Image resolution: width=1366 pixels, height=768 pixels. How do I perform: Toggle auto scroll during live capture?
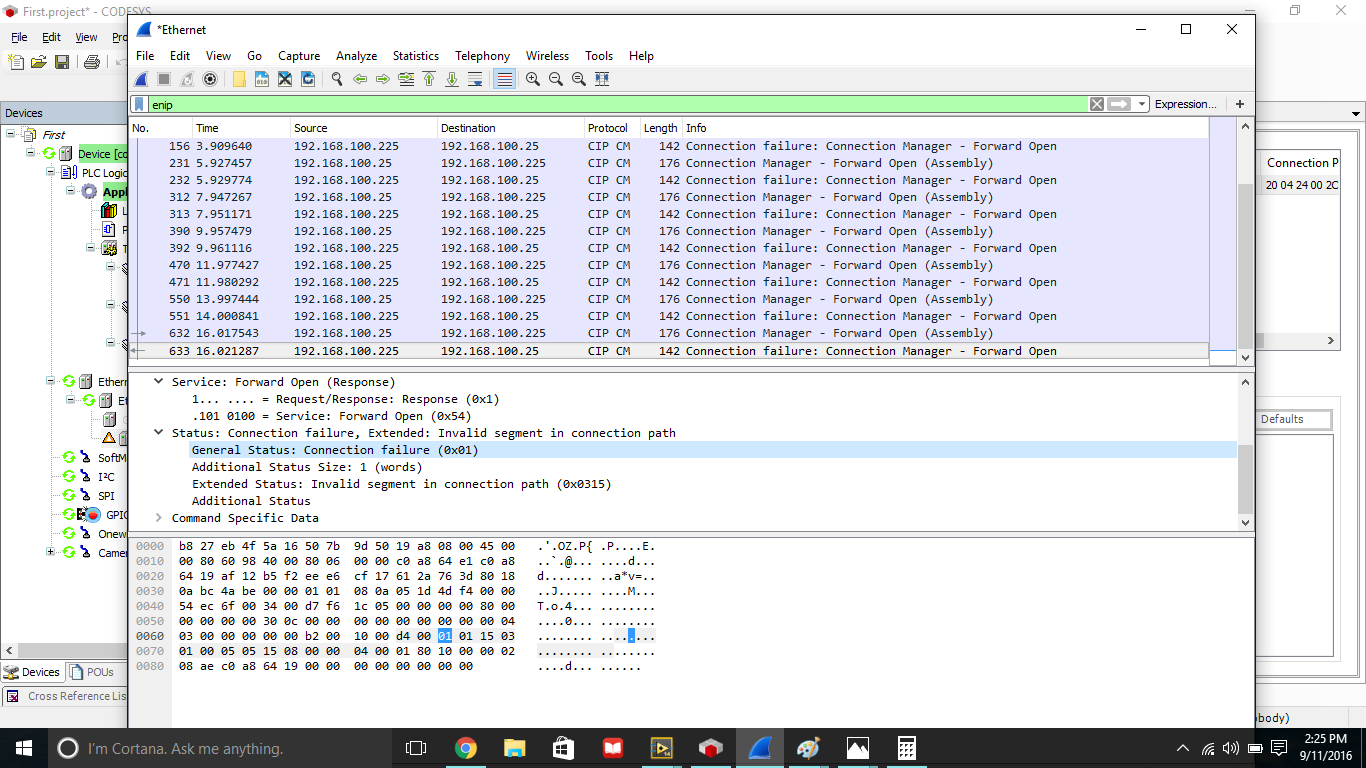(475, 79)
